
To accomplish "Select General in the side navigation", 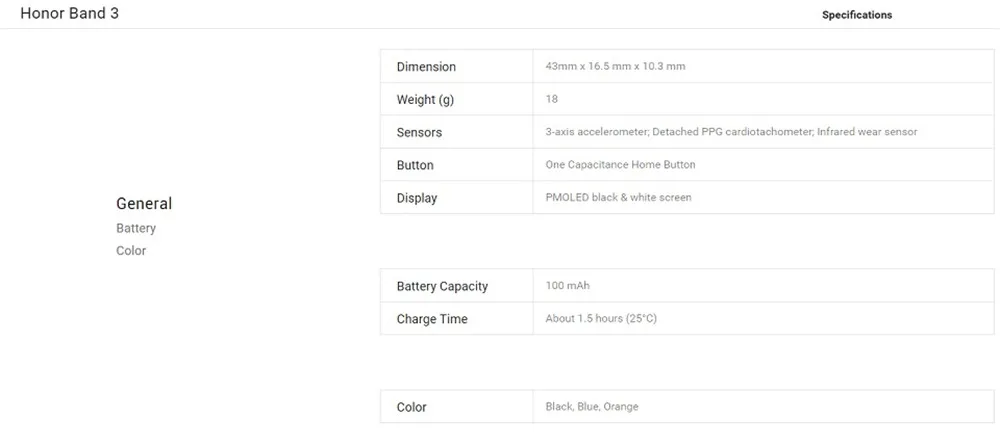I will pyautogui.click(x=144, y=203).
